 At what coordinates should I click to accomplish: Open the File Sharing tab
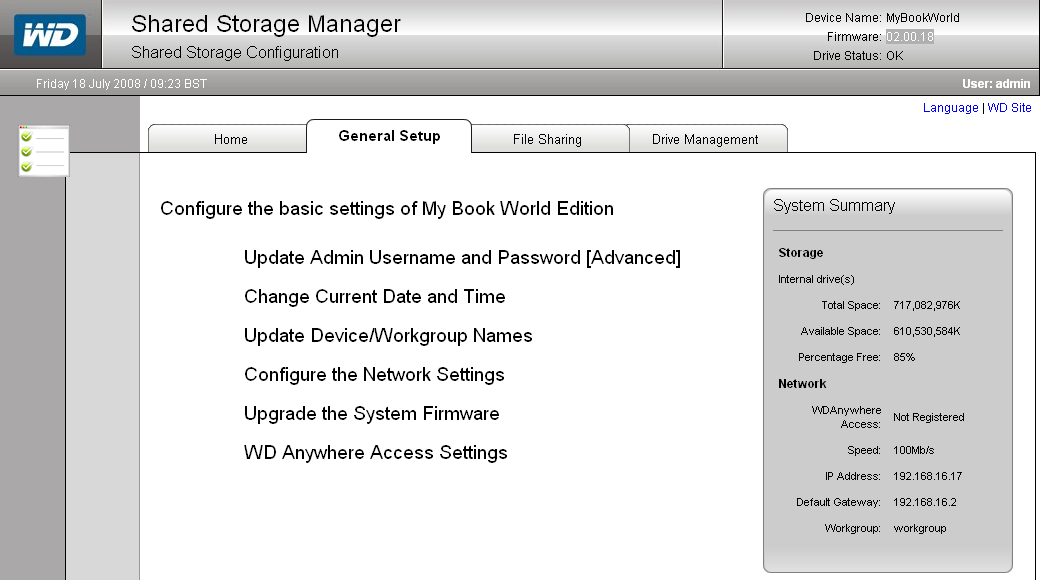[x=548, y=140]
